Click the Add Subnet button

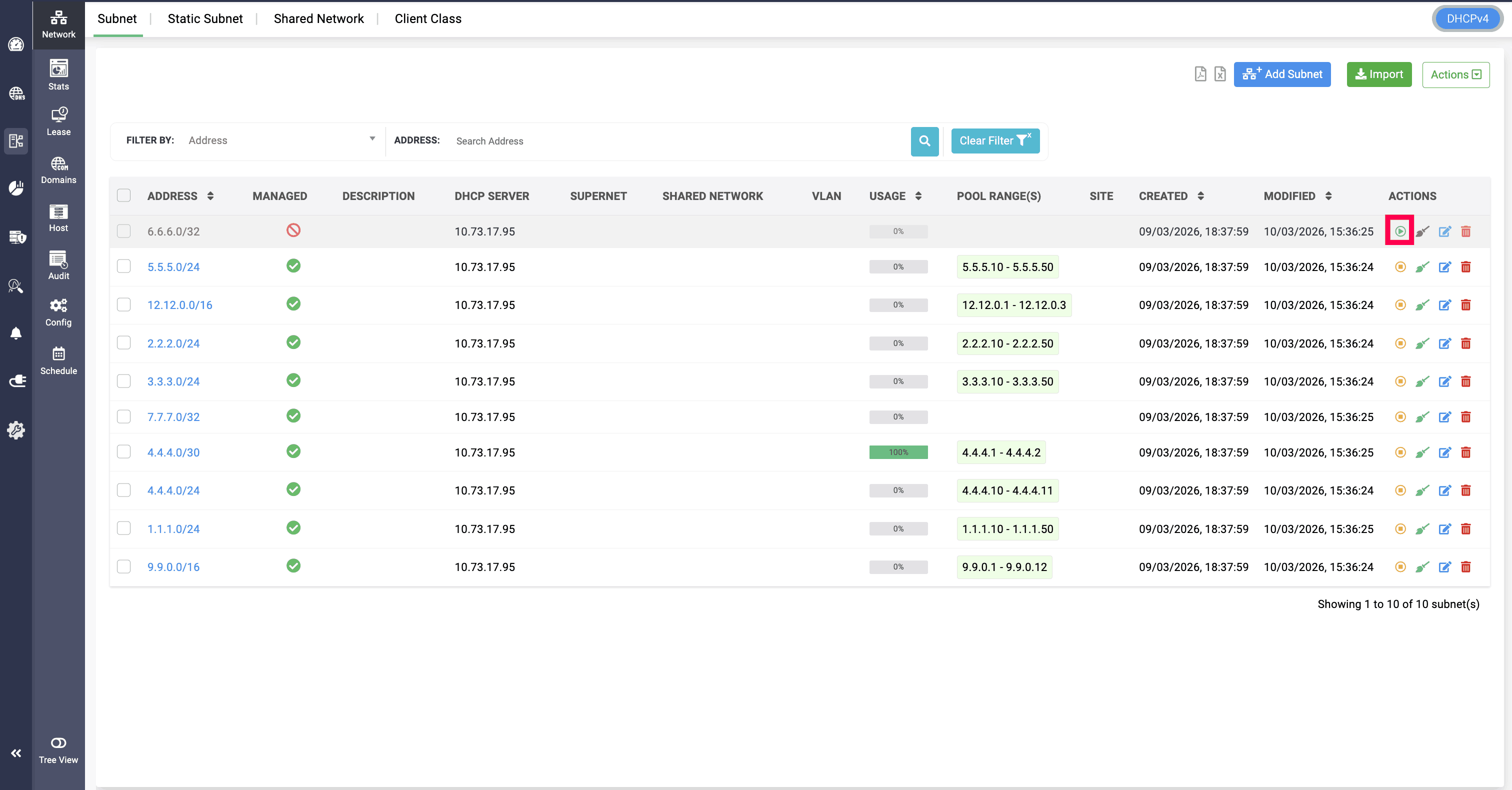pyautogui.click(x=1282, y=74)
